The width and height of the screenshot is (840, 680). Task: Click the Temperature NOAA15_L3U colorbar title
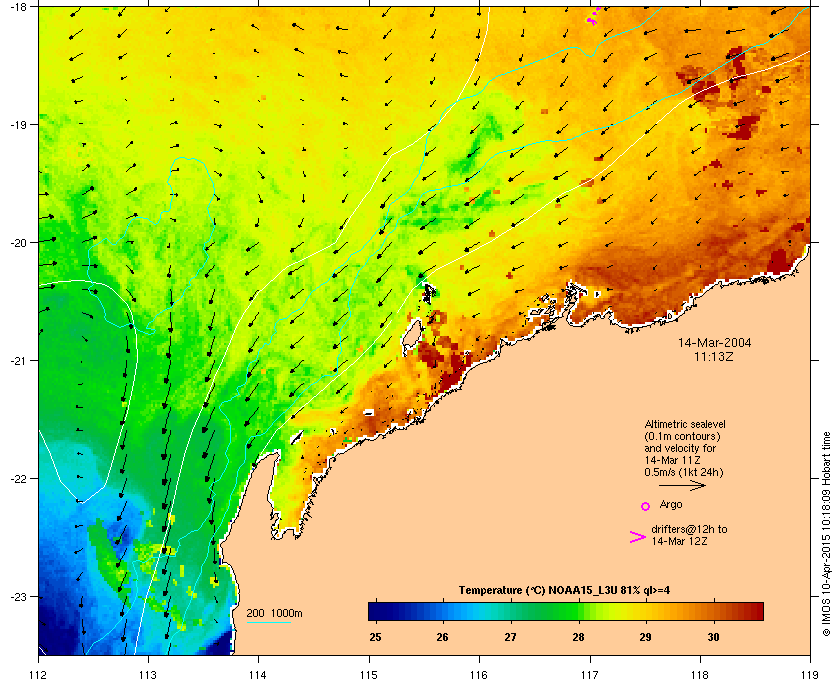coord(564,591)
